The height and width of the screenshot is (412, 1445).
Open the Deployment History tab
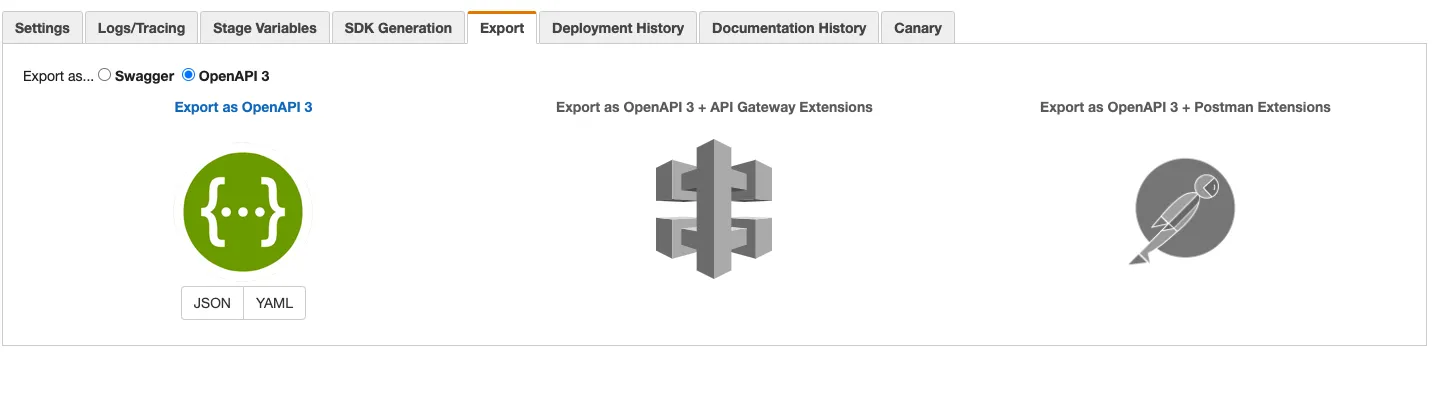pyautogui.click(x=618, y=28)
